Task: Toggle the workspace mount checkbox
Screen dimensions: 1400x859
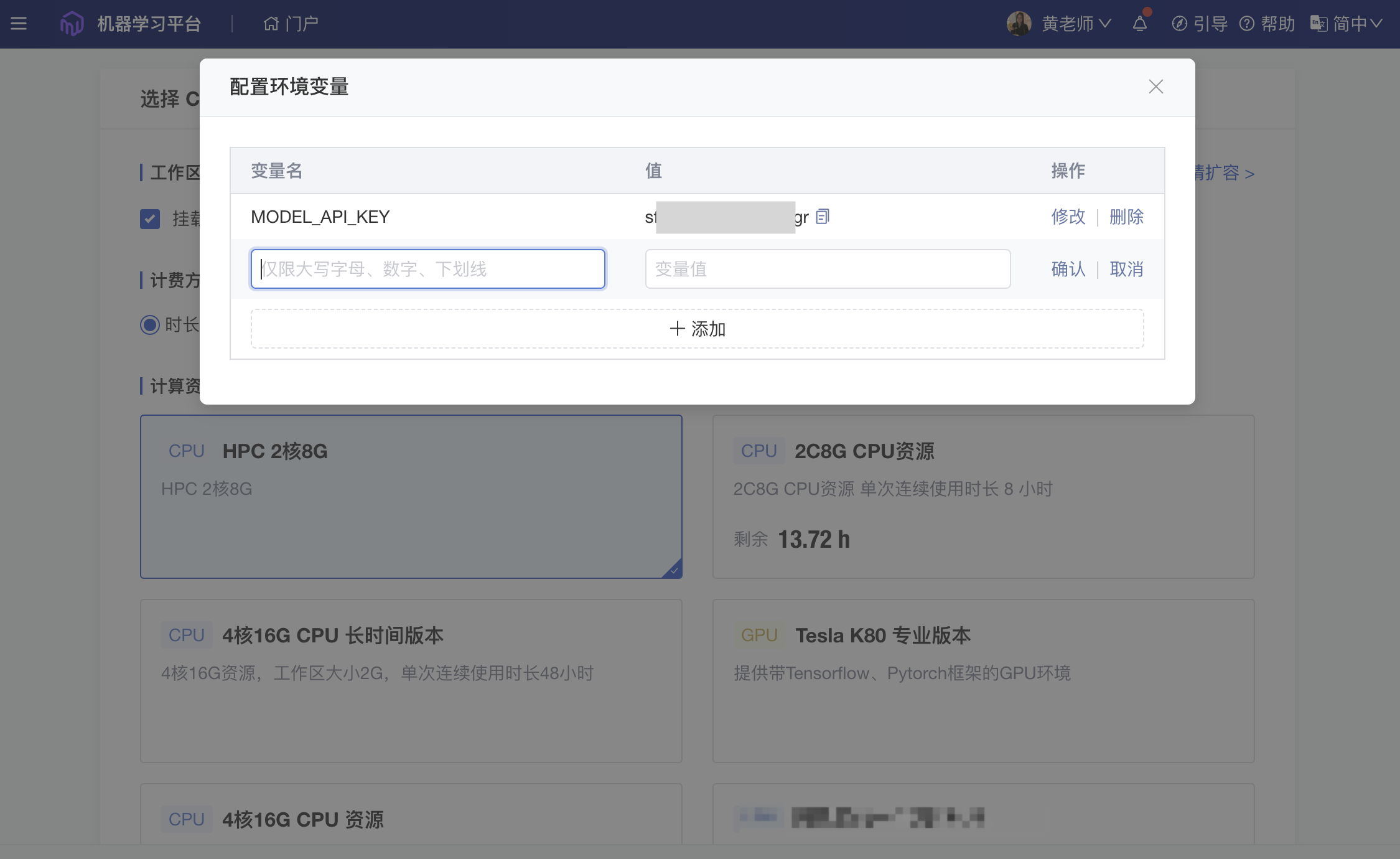Action: [150, 218]
